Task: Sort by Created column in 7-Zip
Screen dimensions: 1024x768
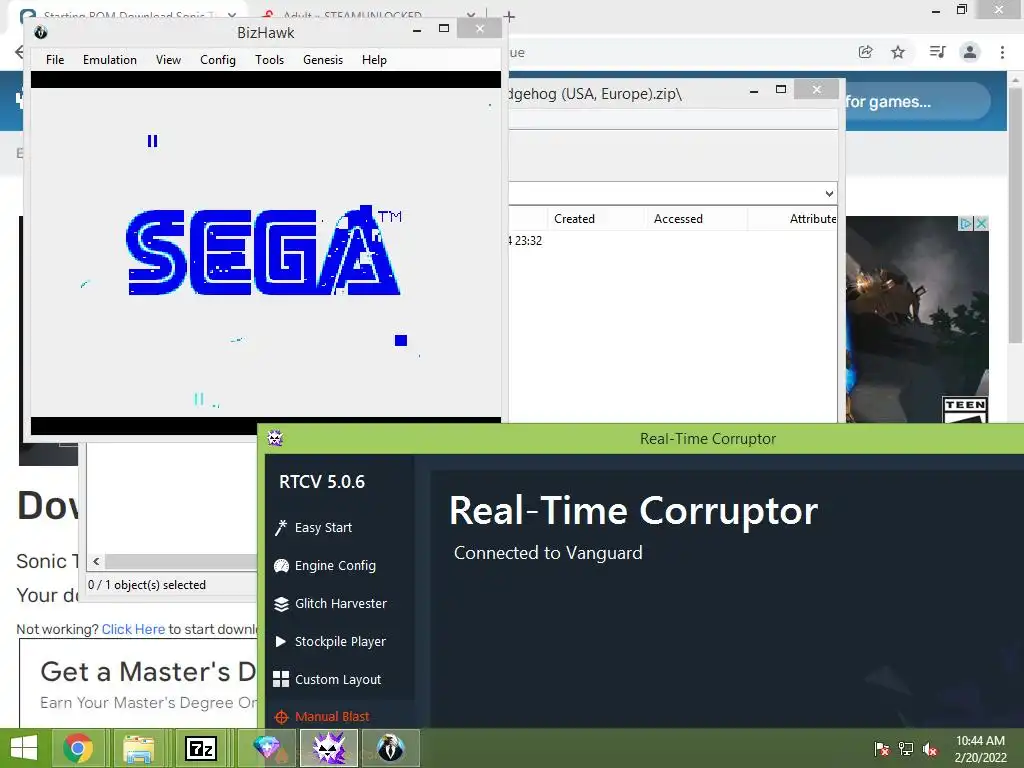Action: (574, 219)
